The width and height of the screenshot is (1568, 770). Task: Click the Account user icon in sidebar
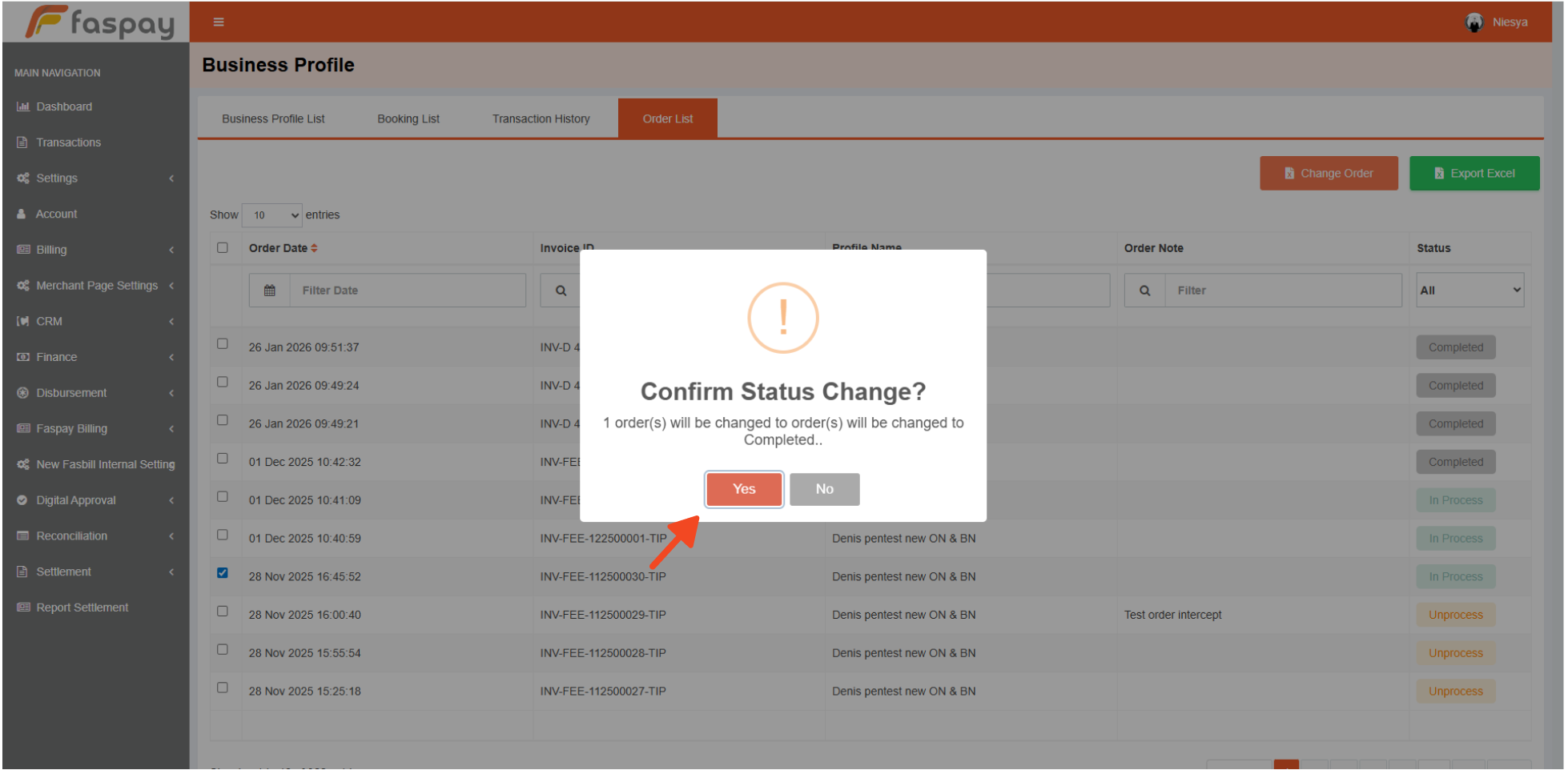22,214
